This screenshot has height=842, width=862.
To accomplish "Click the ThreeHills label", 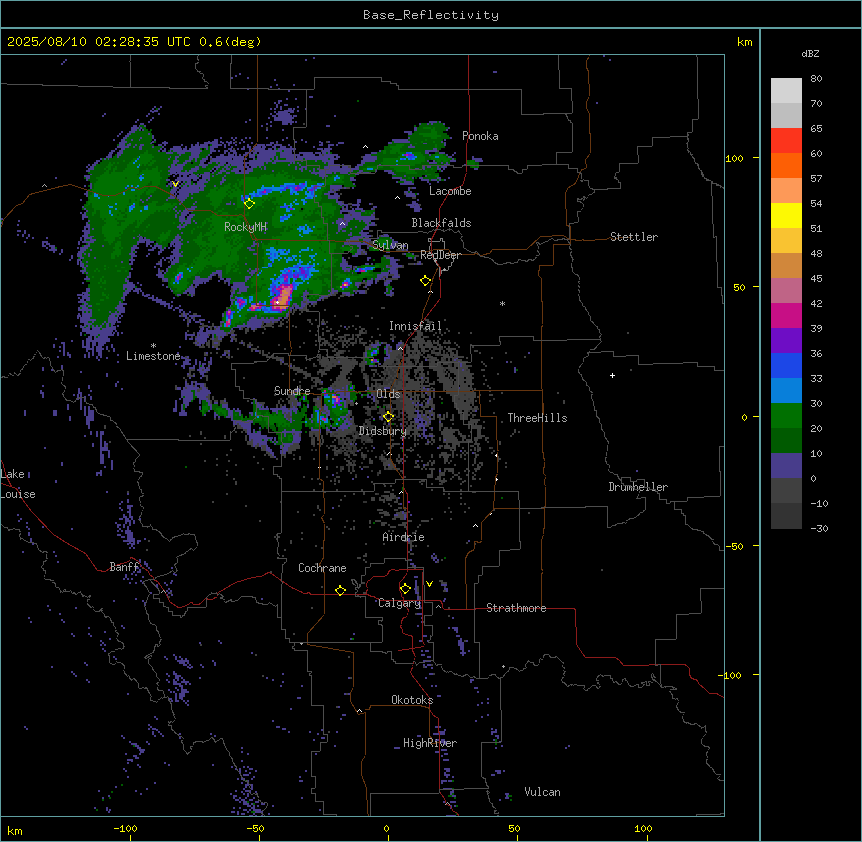I will 537,418.
